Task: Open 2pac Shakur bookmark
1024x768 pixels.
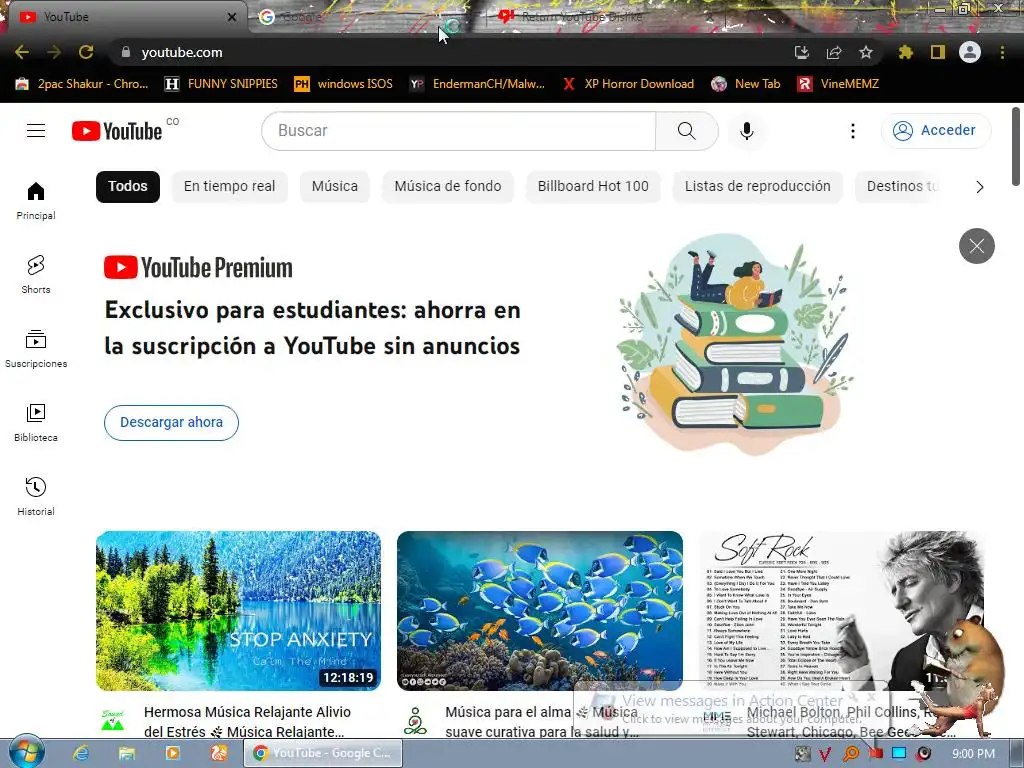Action: click(82, 84)
